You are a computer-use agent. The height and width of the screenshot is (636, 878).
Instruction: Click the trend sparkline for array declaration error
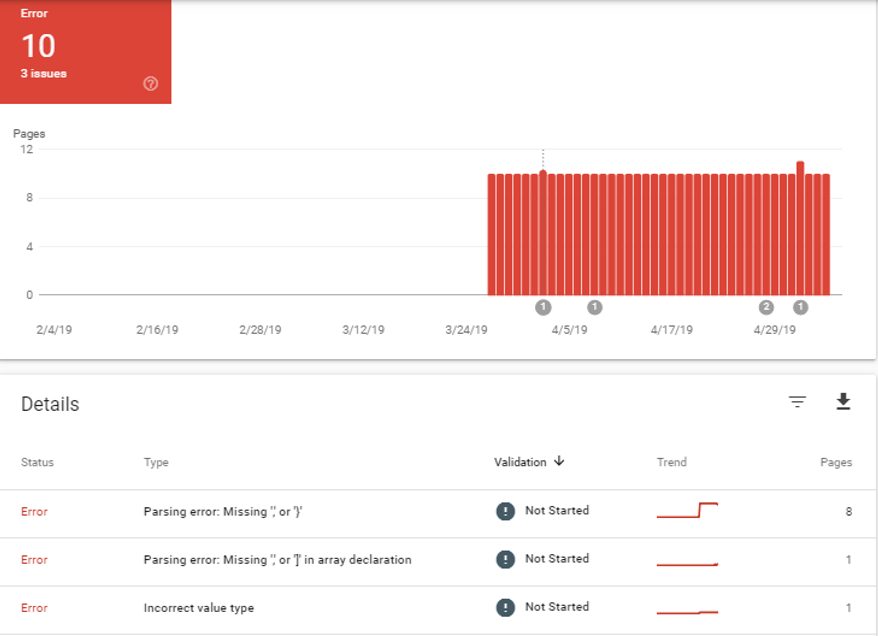(687, 564)
